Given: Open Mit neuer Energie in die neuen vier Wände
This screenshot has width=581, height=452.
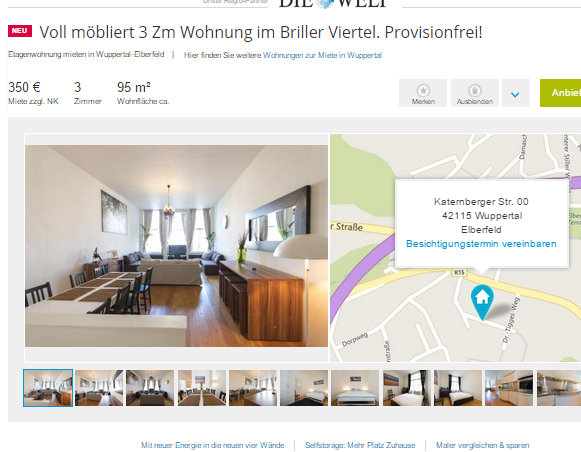Looking at the screenshot, I should coord(213,445).
